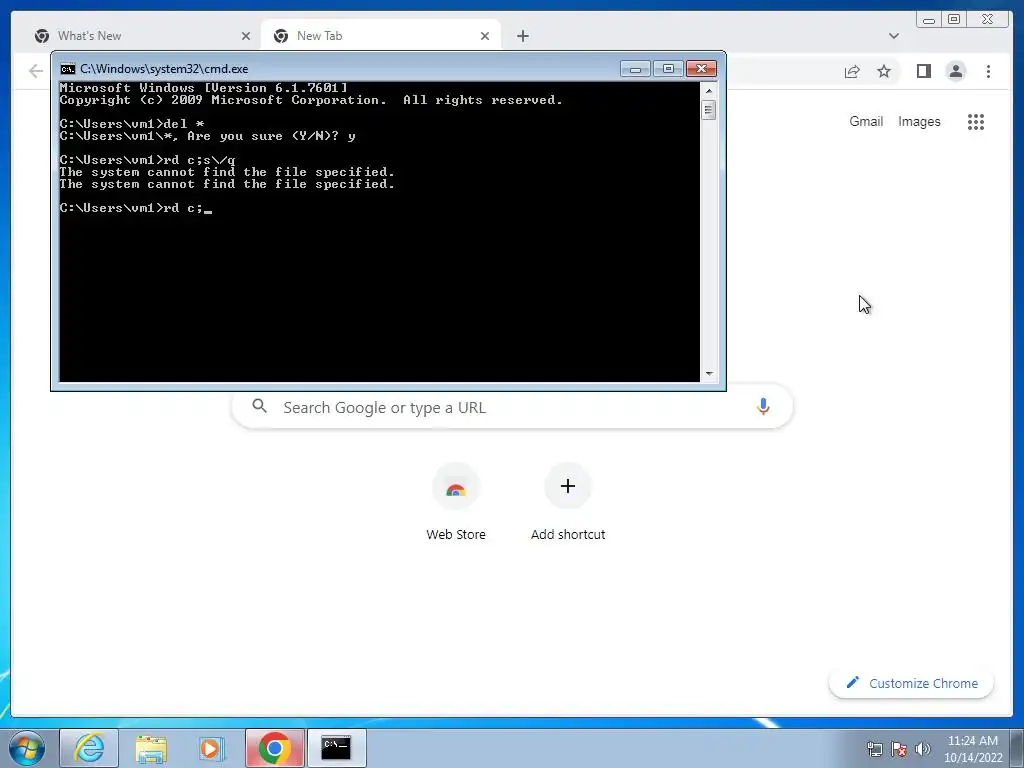Open Action Center flag tray icon
The image size is (1024, 768).
pyautogui.click(x=899, y=749)
